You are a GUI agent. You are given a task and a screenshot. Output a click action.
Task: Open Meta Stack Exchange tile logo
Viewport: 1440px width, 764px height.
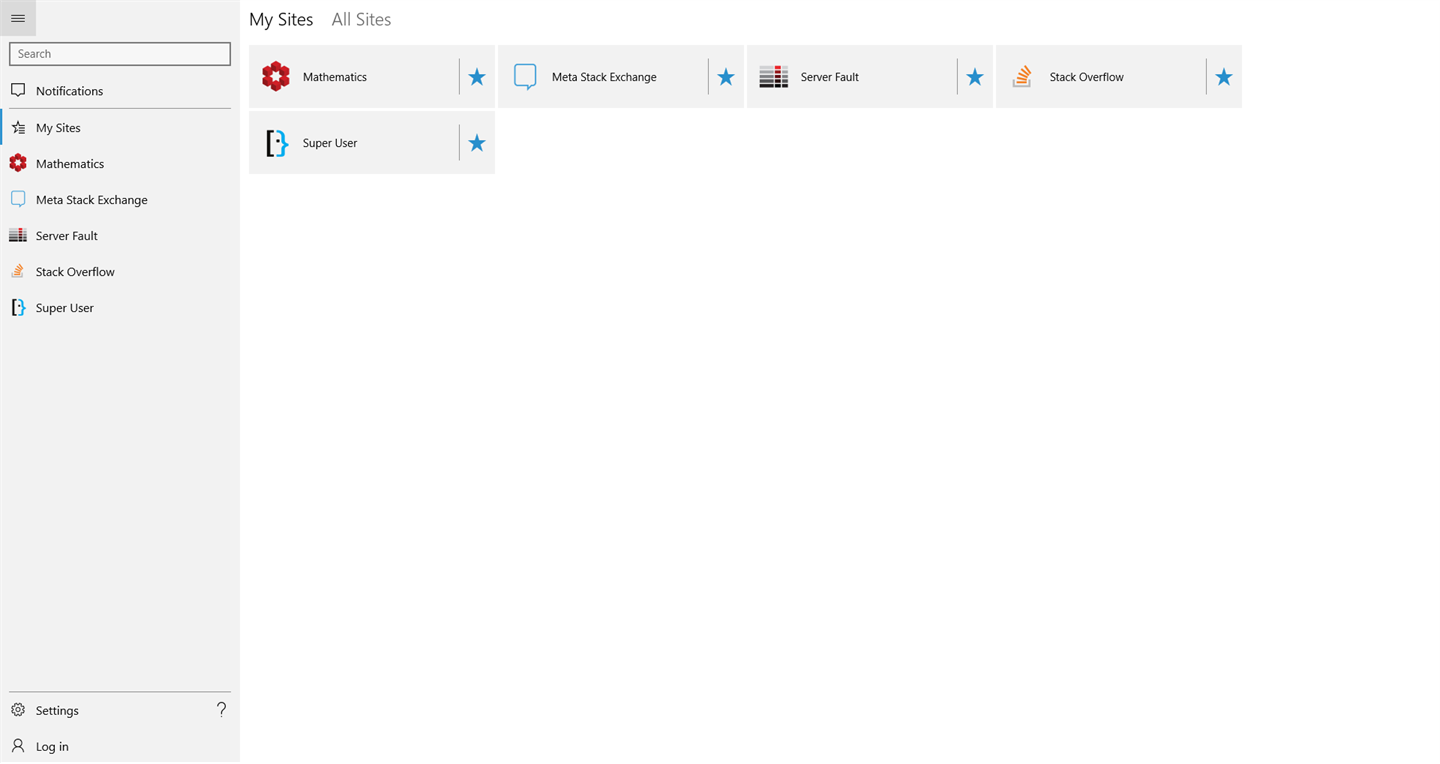525,76
